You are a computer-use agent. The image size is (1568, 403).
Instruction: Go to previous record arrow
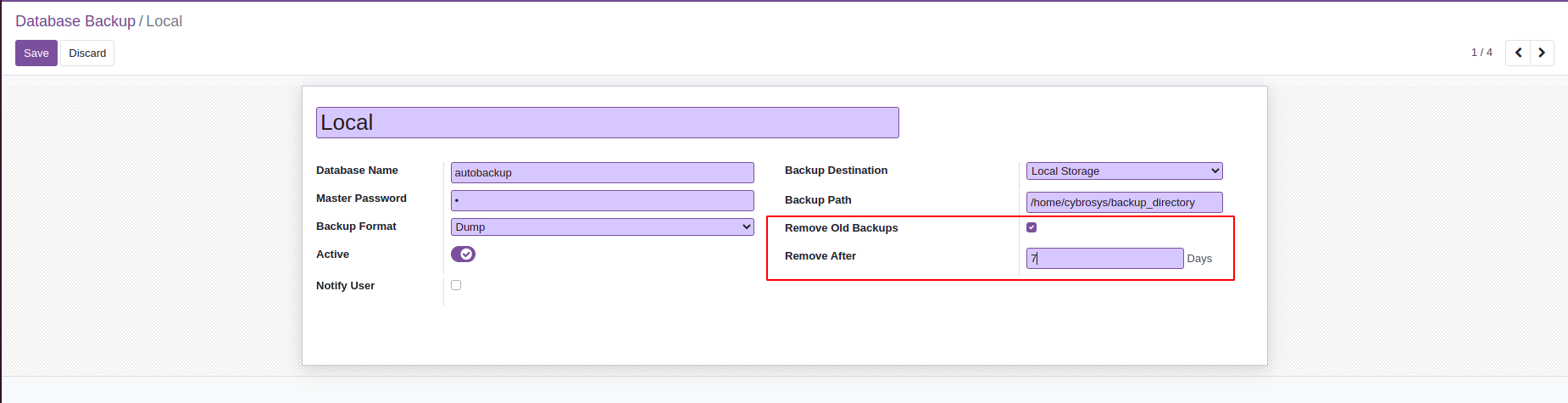[1518, 53]
